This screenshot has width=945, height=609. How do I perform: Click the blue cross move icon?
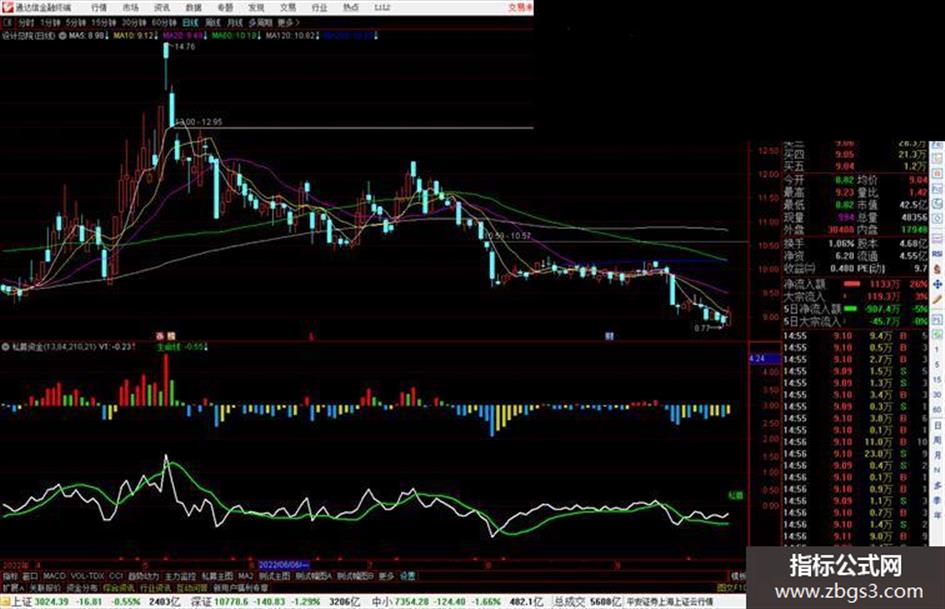pyautogui.click(x=938, y=284)
